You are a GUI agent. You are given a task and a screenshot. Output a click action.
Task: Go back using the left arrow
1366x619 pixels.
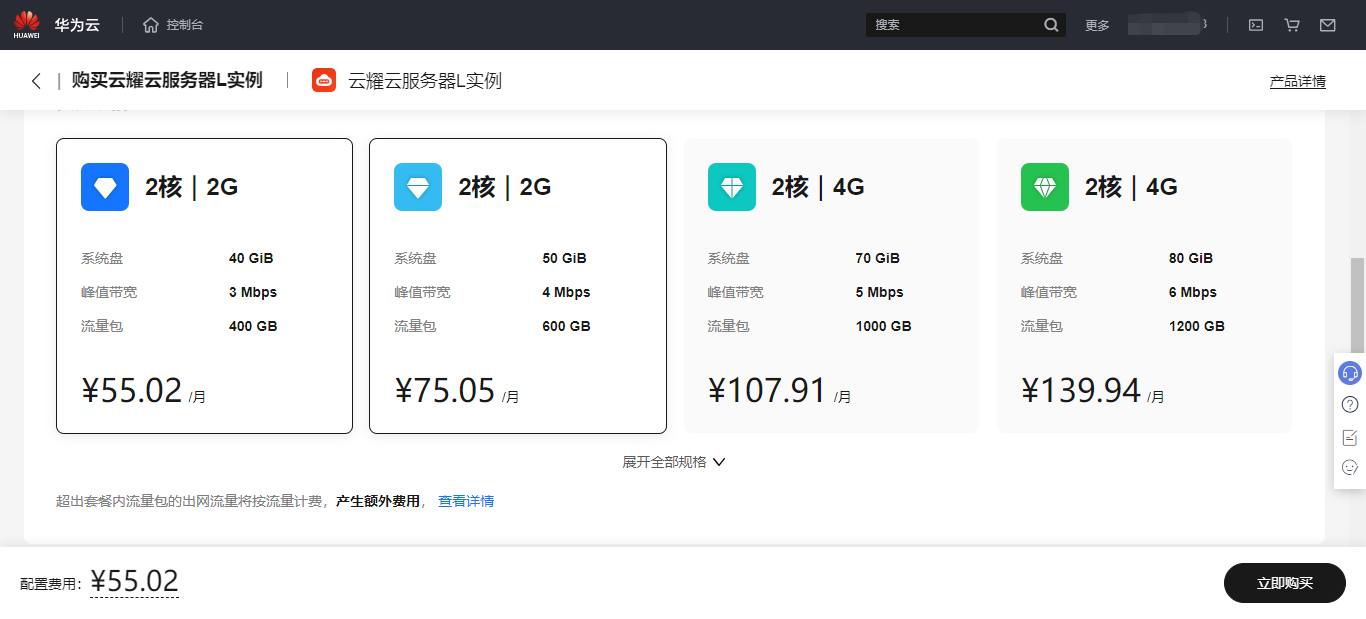pyautogui.click(x=36, y=81)
